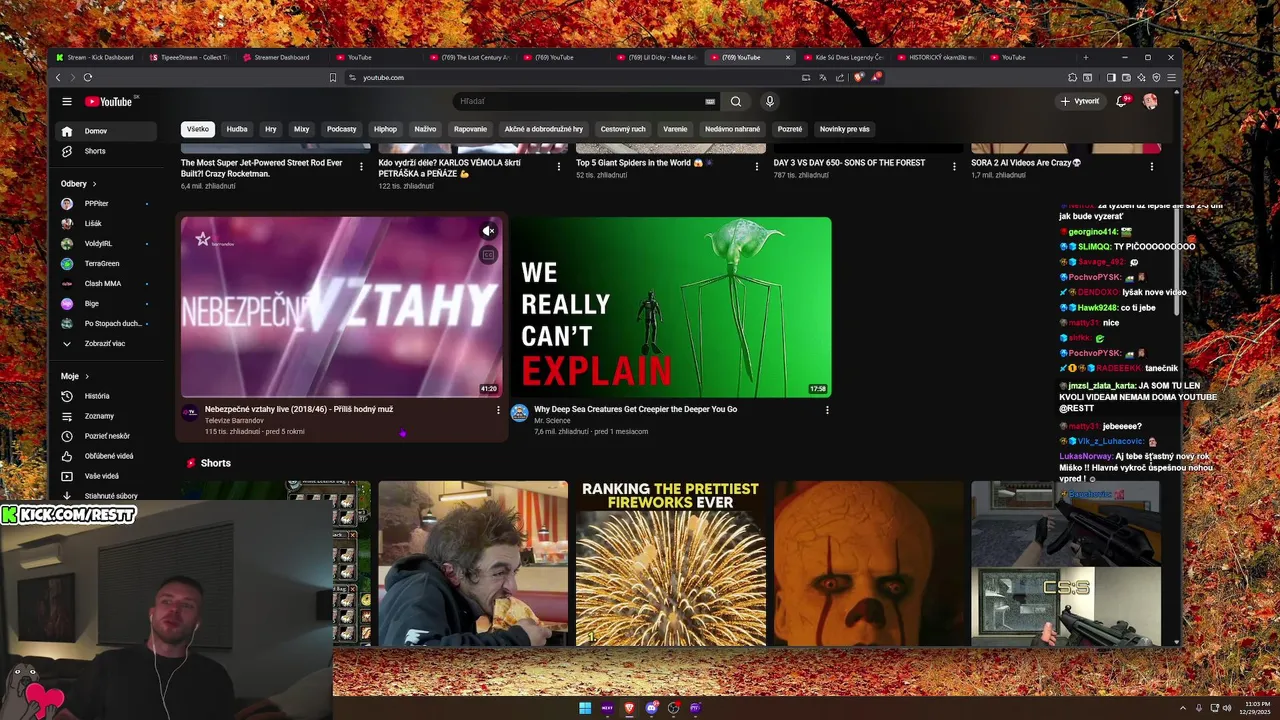Open options for the SORA 2 AI video
This screenshot has width=1280, height=720.
[x=1151, y=167]
